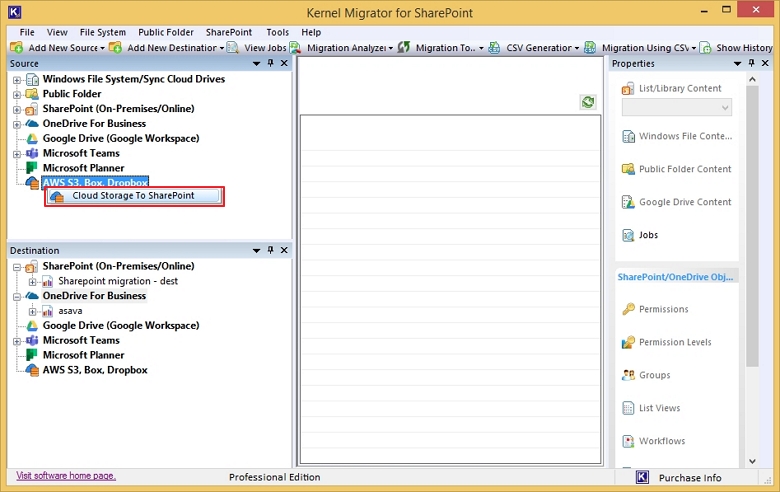The width and height of the screenshot is (780, 492).
Task: Click the Permissions key icon
Action: (628, 309)
